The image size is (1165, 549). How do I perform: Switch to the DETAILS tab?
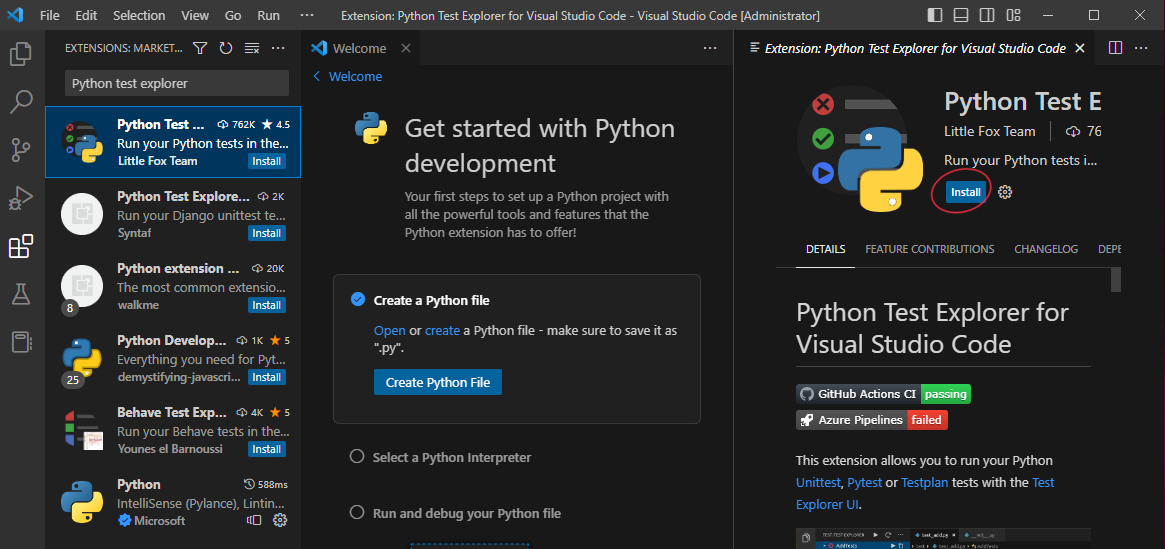pyautogui.click(x=825, y=249)
